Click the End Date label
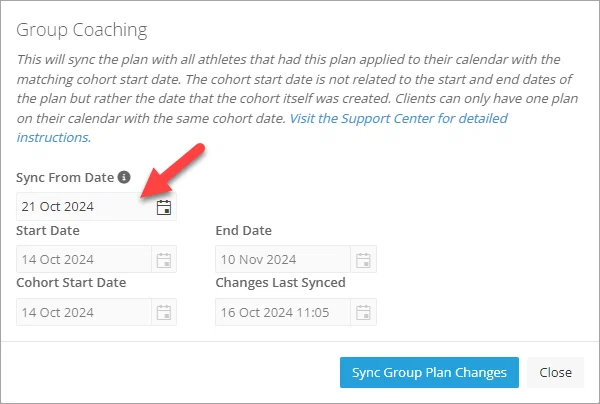600x404 pixels. 243,230
